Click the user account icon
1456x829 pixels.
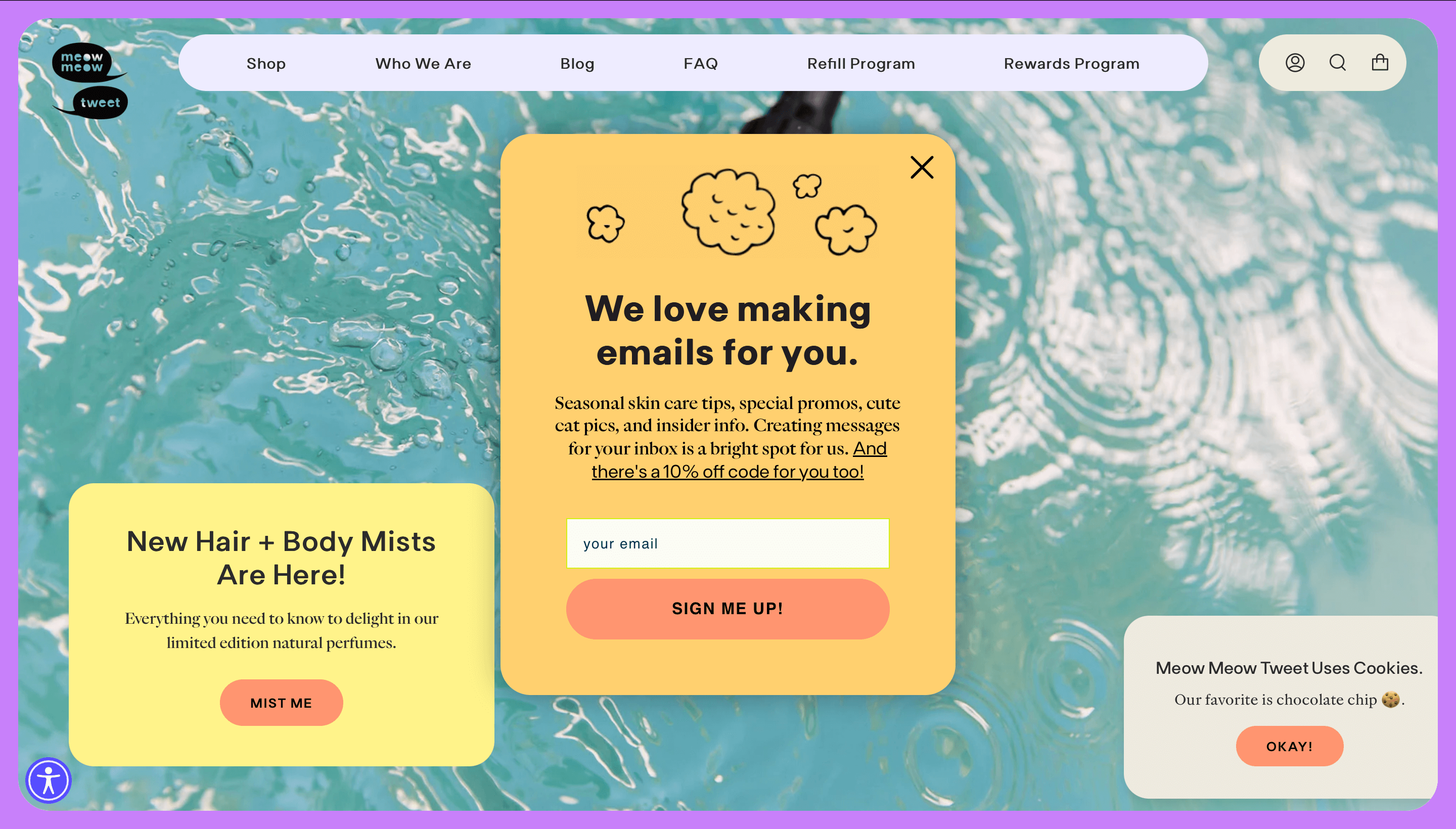tap(1295, 63)
